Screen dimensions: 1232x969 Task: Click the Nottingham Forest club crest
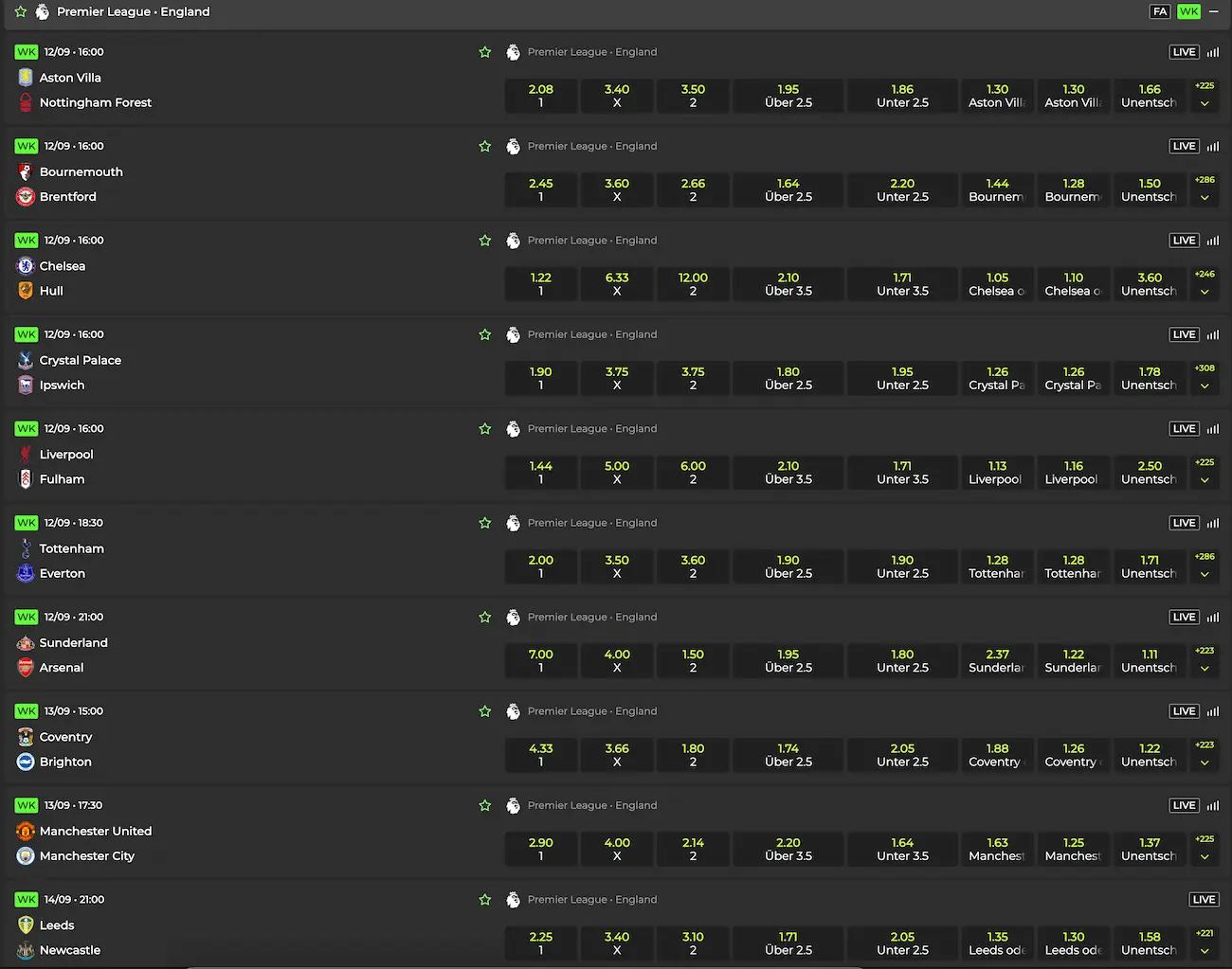pyautogui.click(x=26, y=102)
